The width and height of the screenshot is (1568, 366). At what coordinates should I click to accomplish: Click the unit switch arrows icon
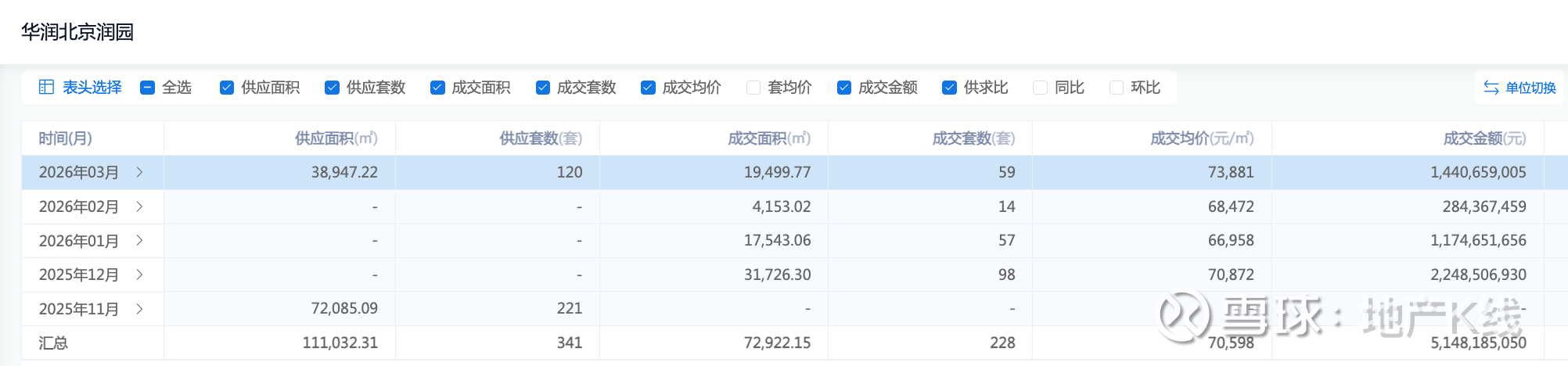(x=1491, y=88)
